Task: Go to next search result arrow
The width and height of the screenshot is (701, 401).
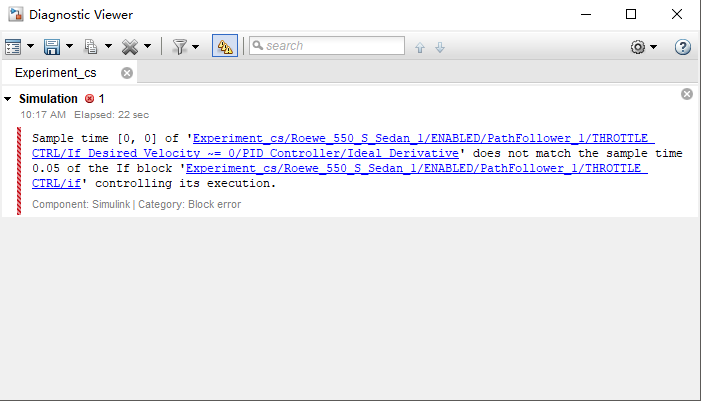Action: tap(440, 47)
